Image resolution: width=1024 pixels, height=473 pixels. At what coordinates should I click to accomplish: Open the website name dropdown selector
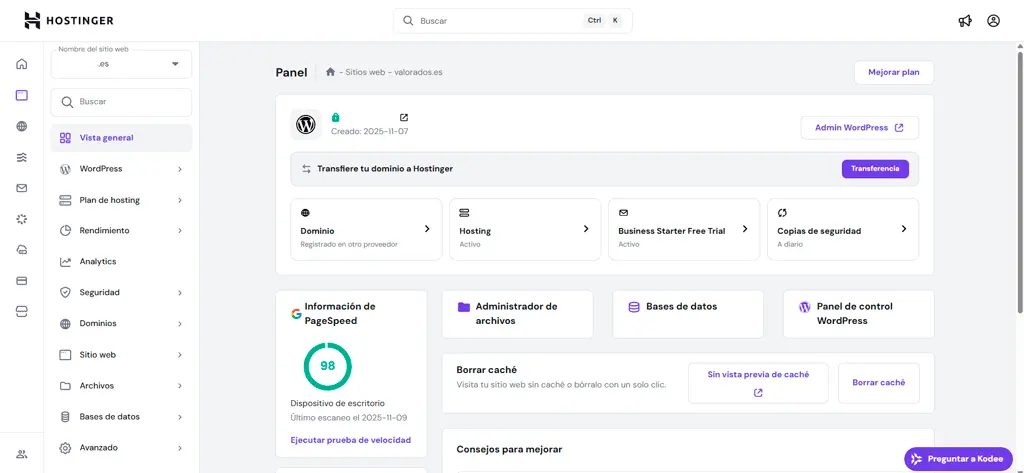pos(121,64)
